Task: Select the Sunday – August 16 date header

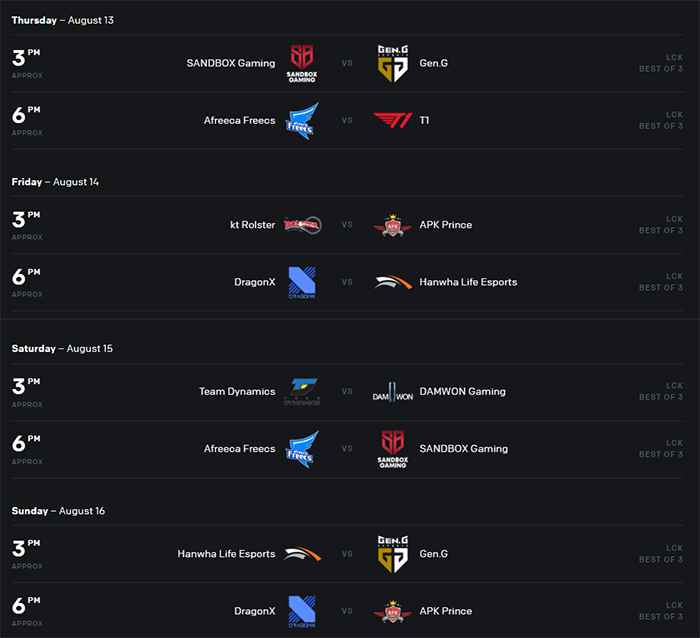Action: (58, 511)
